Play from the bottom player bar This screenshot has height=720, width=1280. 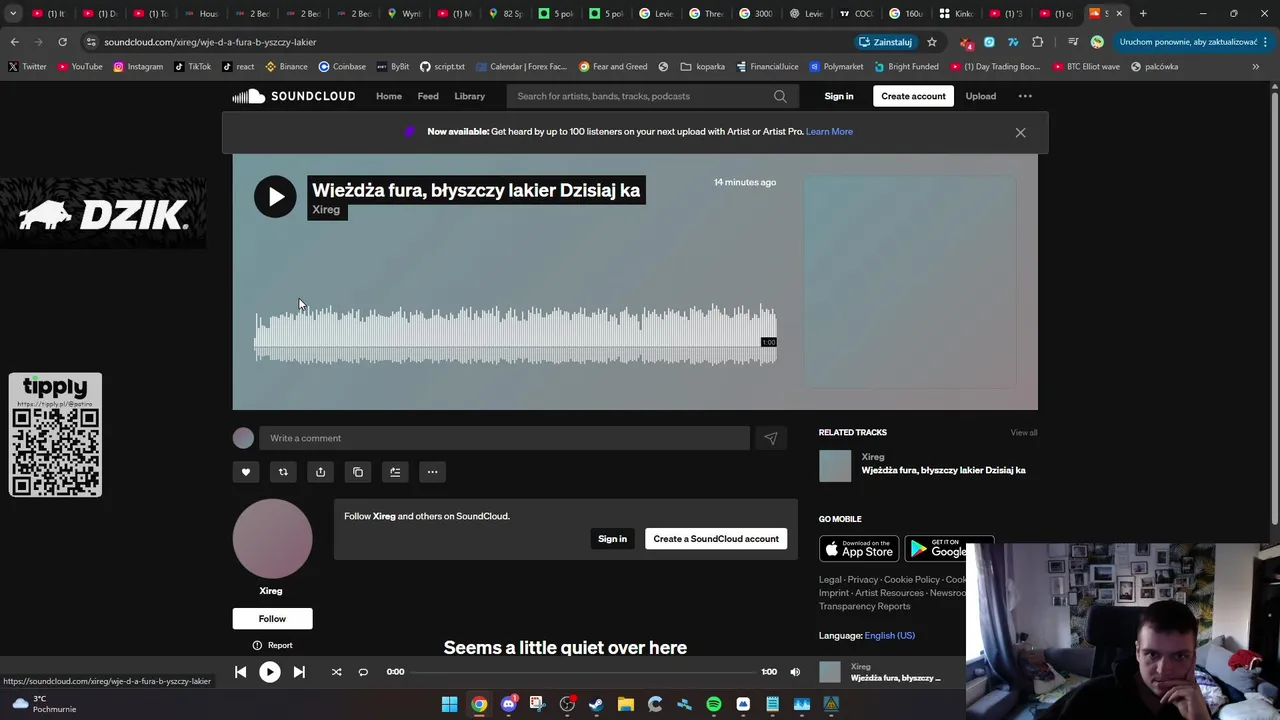270,672
